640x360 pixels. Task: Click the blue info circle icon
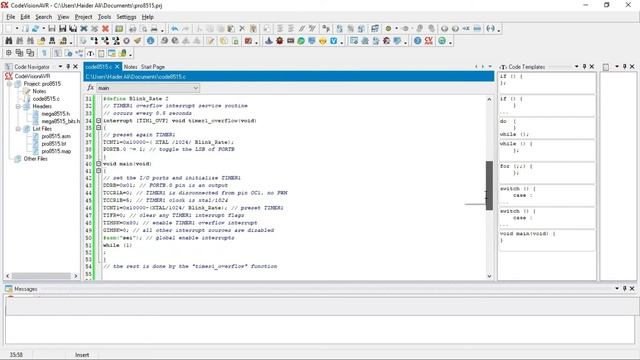(150, 41)
